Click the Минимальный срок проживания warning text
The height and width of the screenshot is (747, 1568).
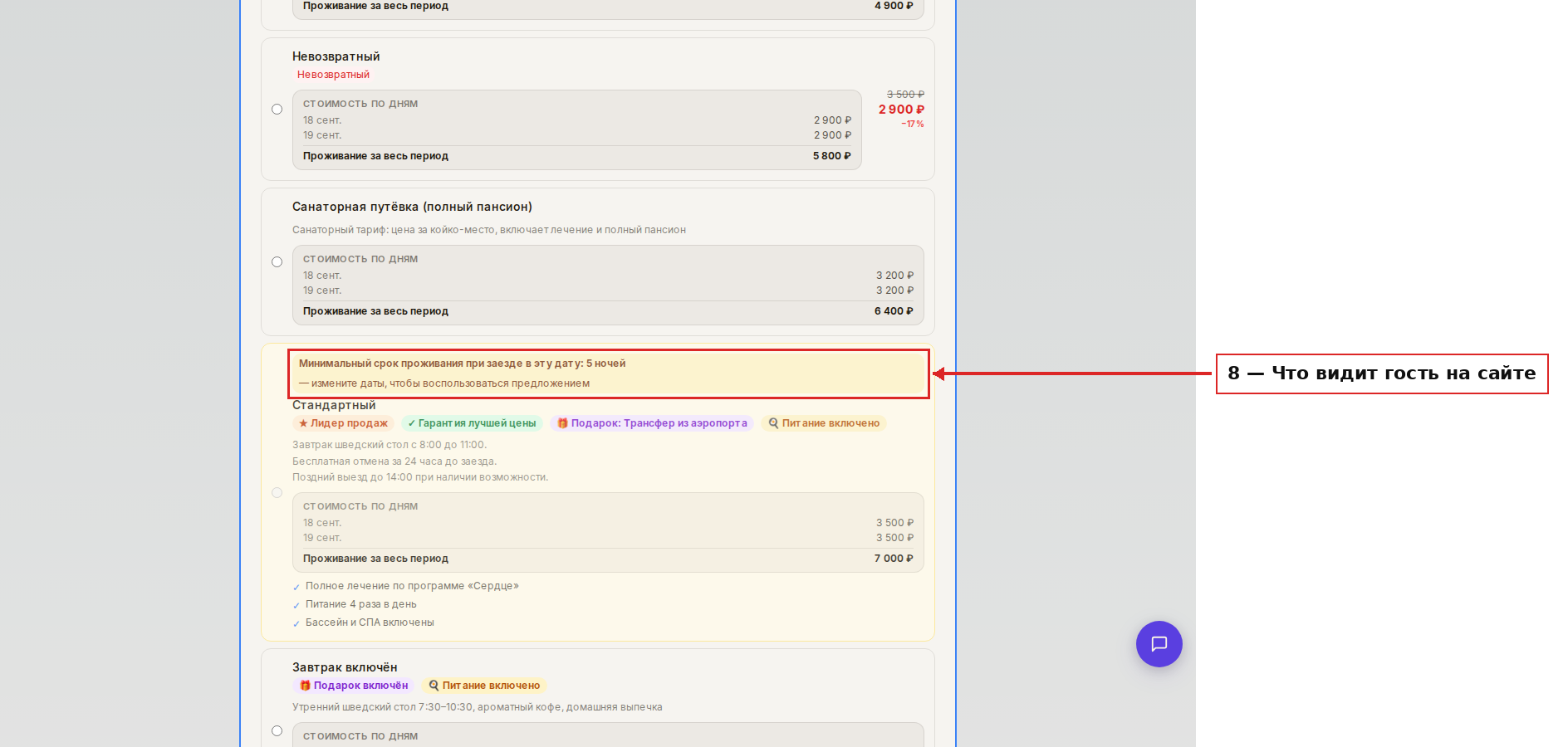tap(463, 364)
